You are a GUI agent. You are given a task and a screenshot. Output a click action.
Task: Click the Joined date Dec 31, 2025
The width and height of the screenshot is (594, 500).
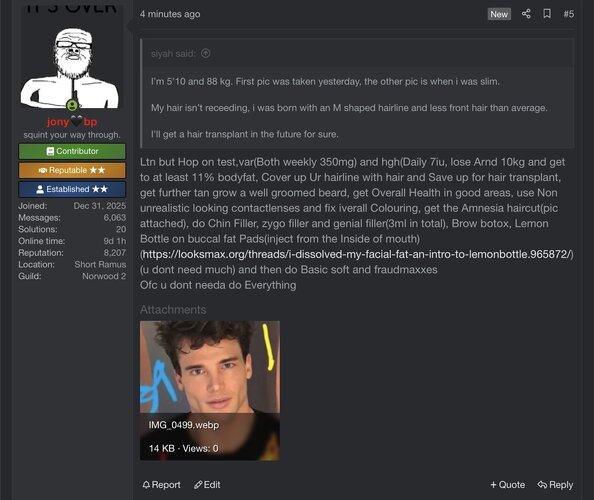(x=100, y=206)
